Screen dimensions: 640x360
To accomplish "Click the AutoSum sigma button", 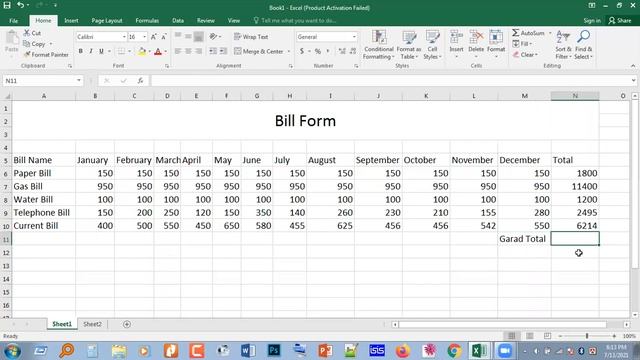I will (529, 33).
